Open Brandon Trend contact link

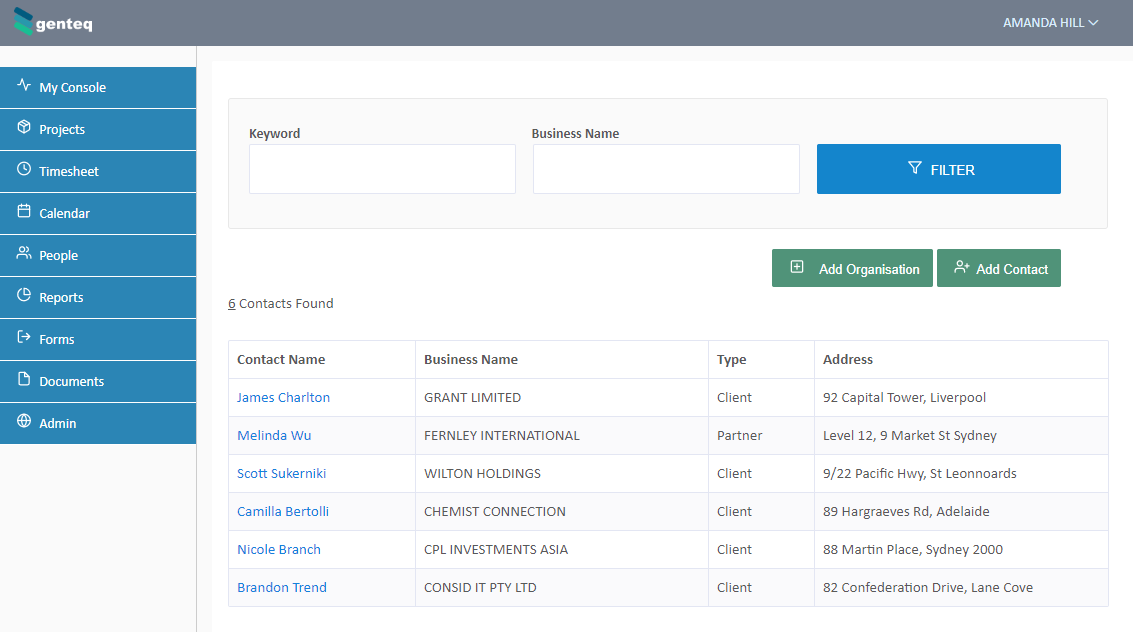pyautogui.click(x=282, y=587)
